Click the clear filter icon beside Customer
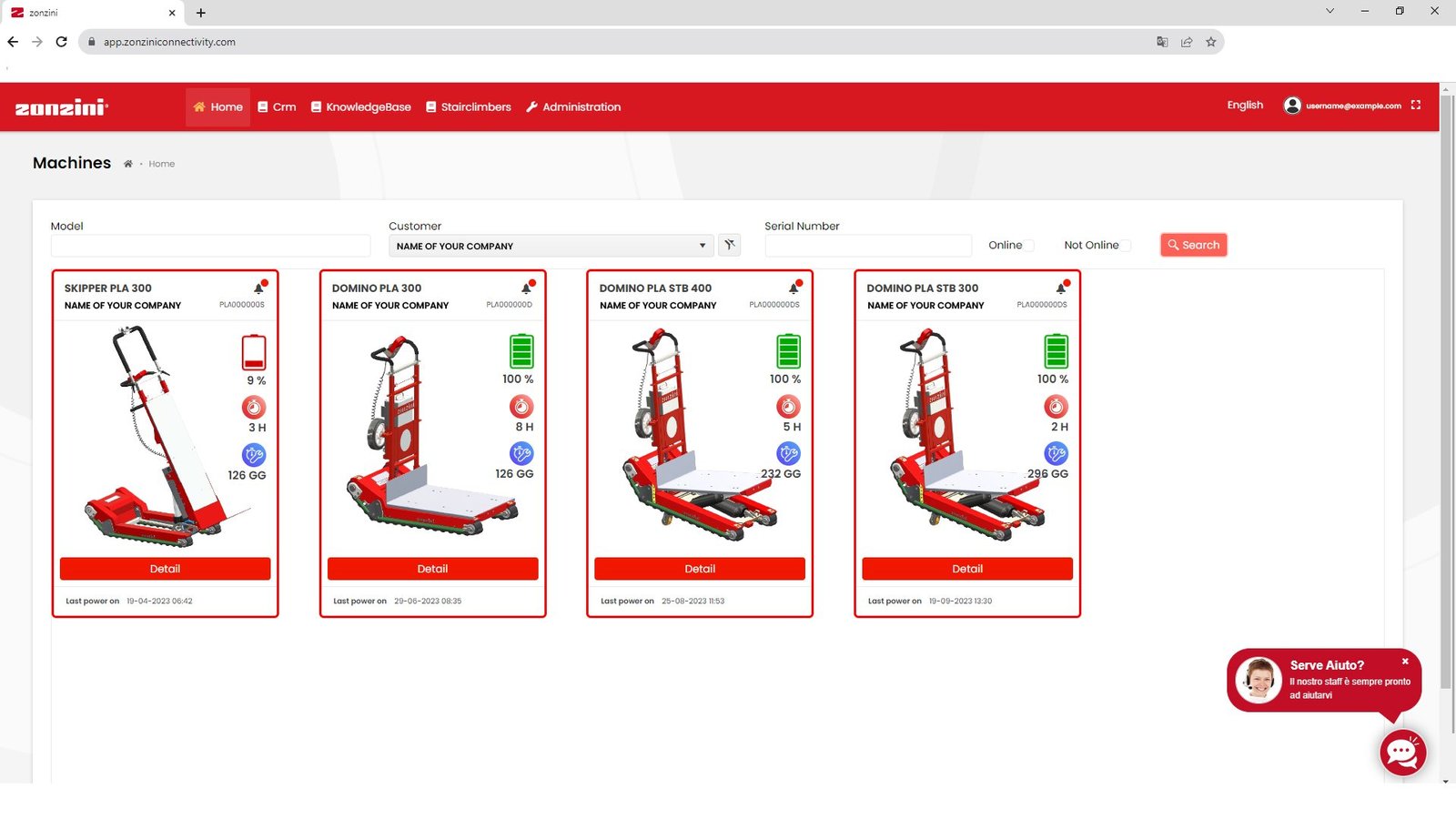1456x819 pixels. tap(729, 245)
